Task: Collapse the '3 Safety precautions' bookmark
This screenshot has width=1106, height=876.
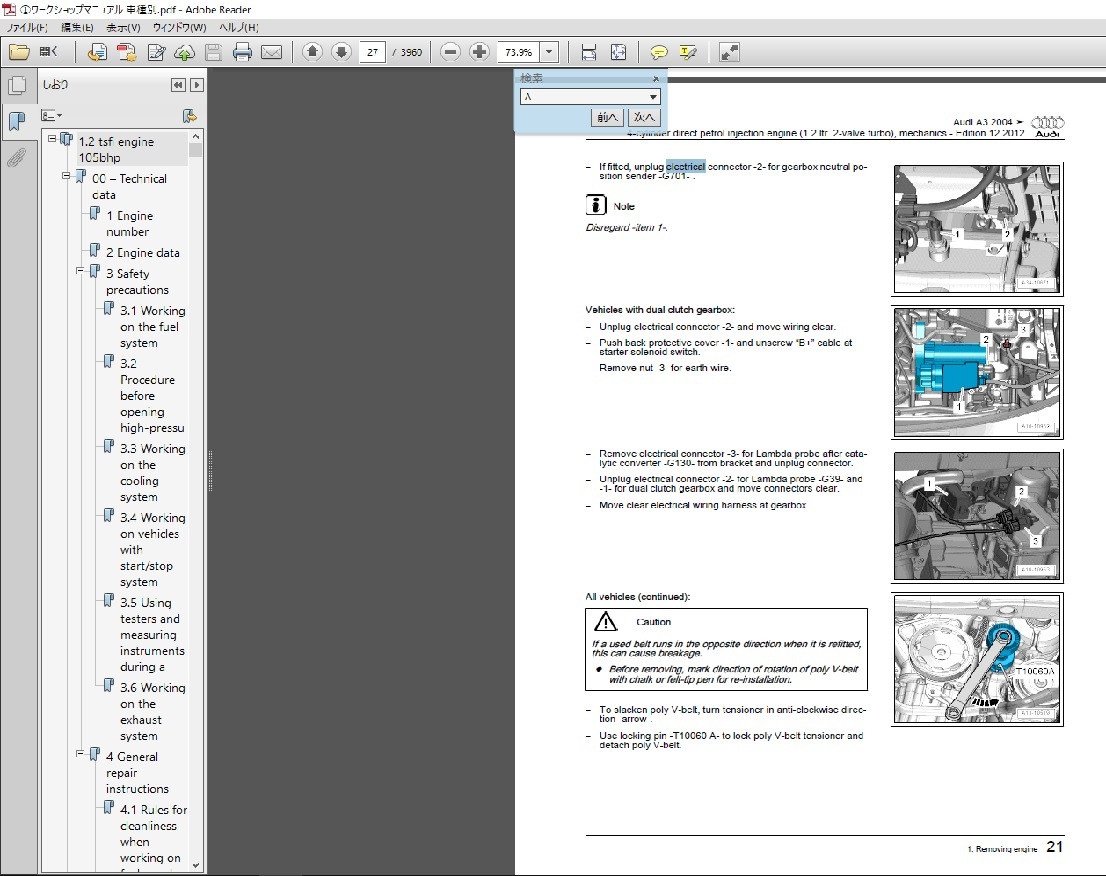Action: (80, 271)
